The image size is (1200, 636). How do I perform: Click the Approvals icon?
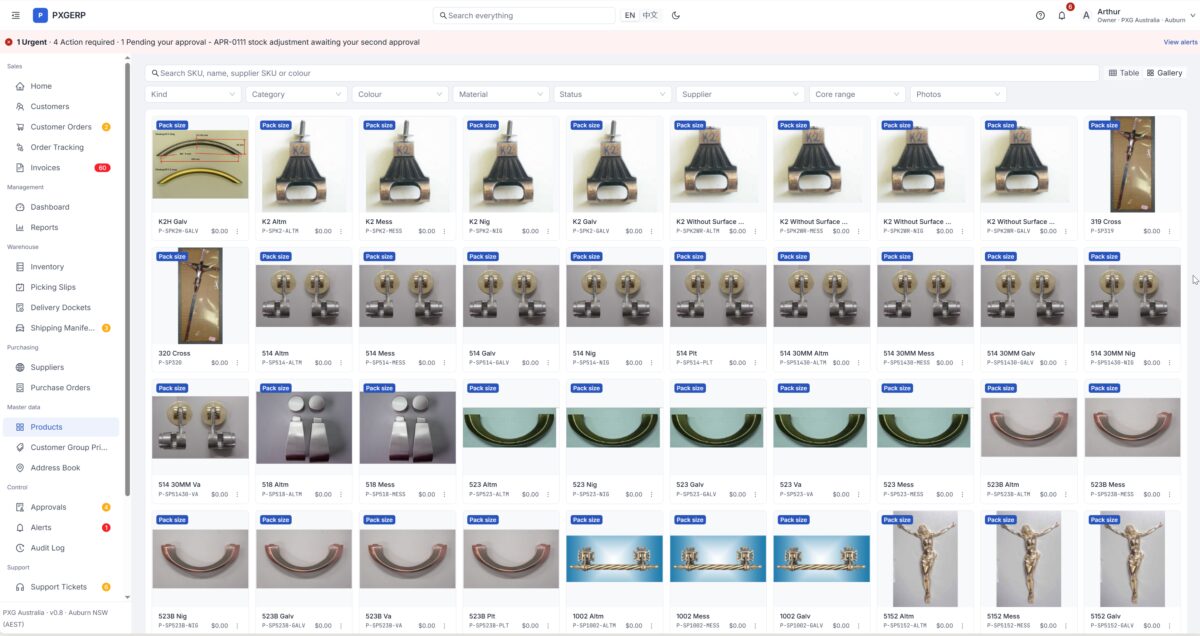tap(20, 507)
